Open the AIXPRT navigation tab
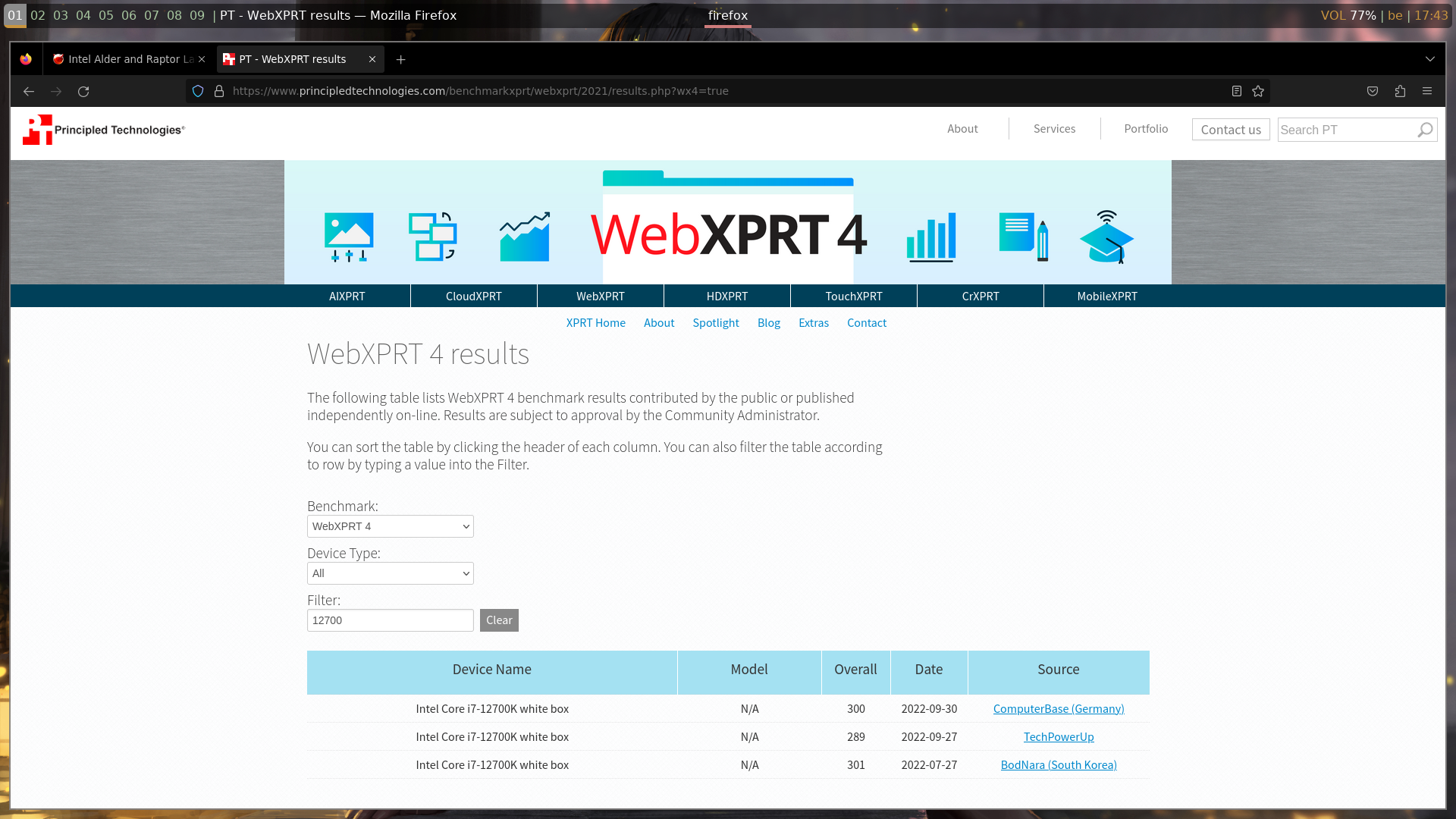The height and width of the screenshot is (819, 1456). pos(347,296)
